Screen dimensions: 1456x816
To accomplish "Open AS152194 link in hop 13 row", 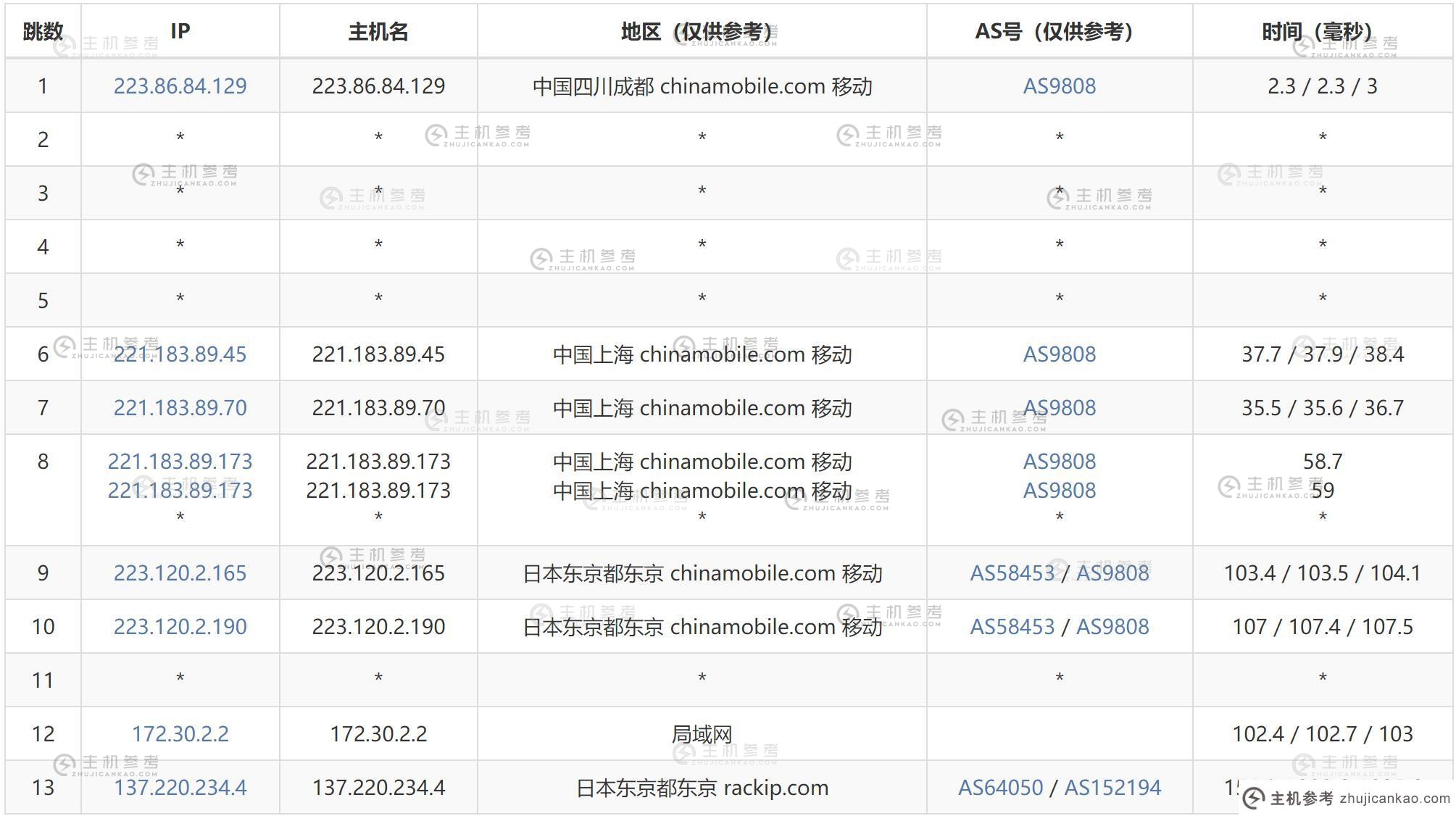I will pos(1112,788).
